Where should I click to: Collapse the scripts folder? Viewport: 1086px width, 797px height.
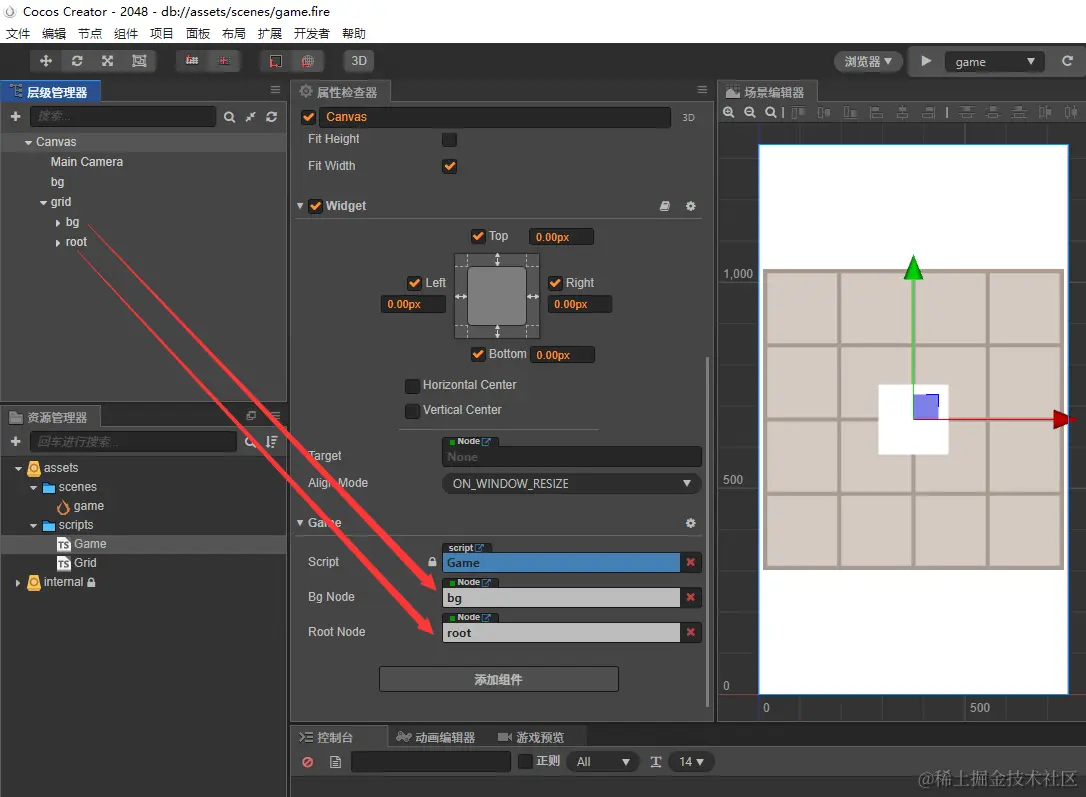click(x=33, y=526)
